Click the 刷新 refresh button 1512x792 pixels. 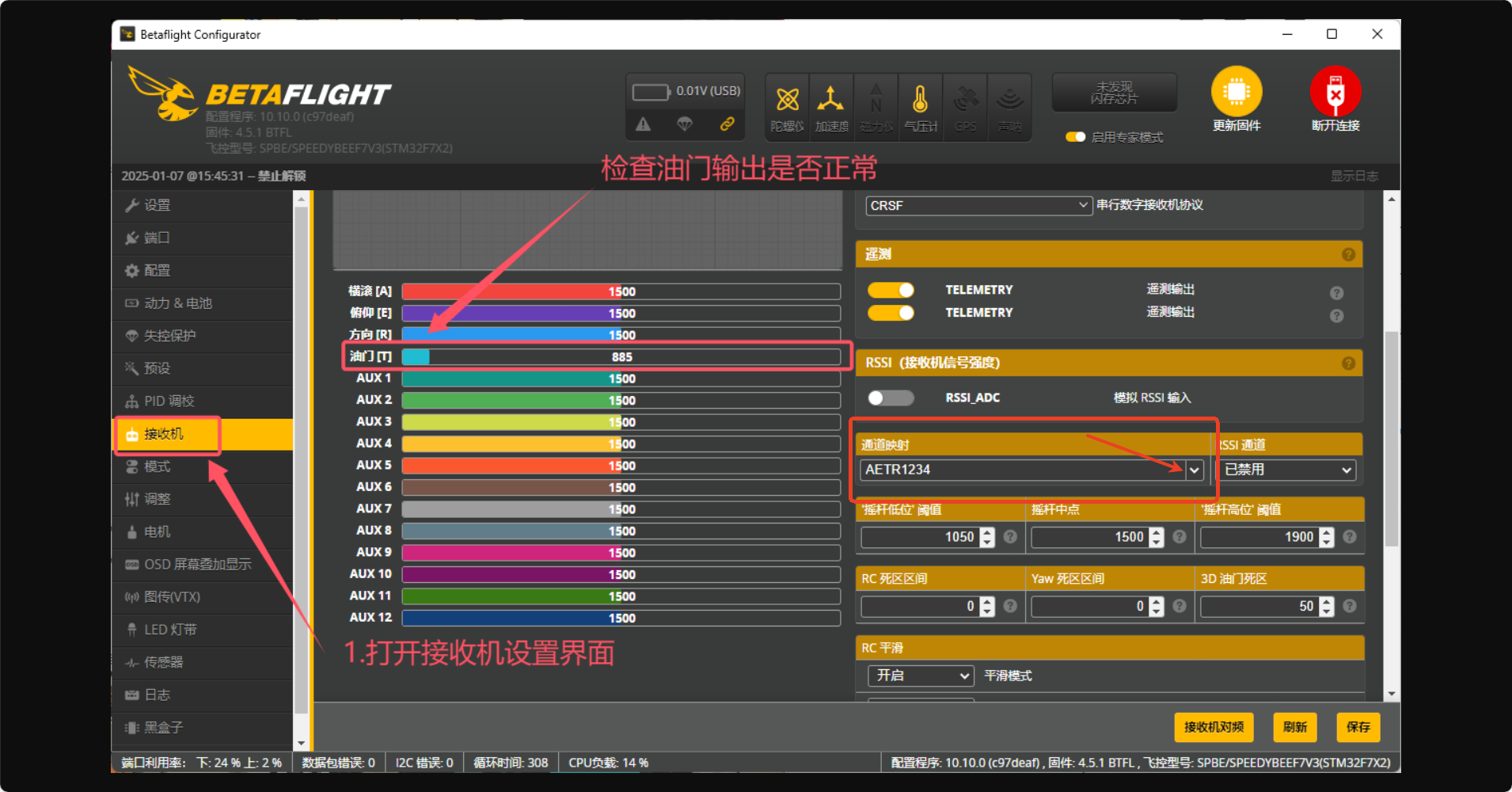pos(1295,727)
